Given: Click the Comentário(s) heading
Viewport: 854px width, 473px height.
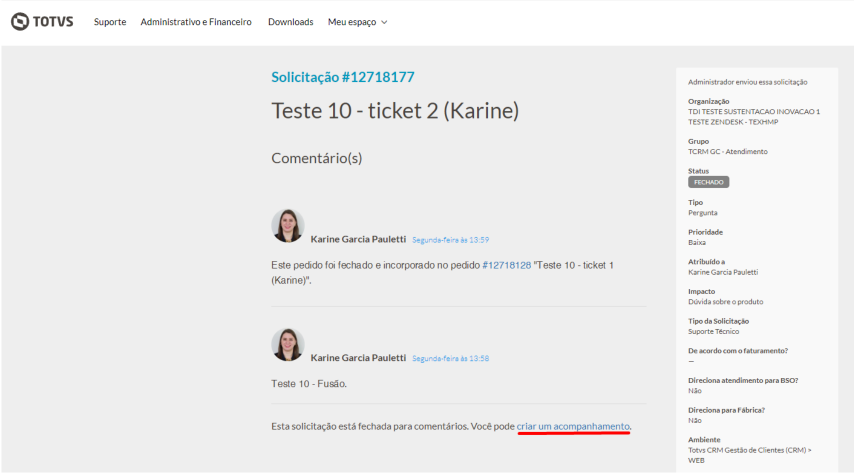Looking at the screenshot, I should (316, 158).
